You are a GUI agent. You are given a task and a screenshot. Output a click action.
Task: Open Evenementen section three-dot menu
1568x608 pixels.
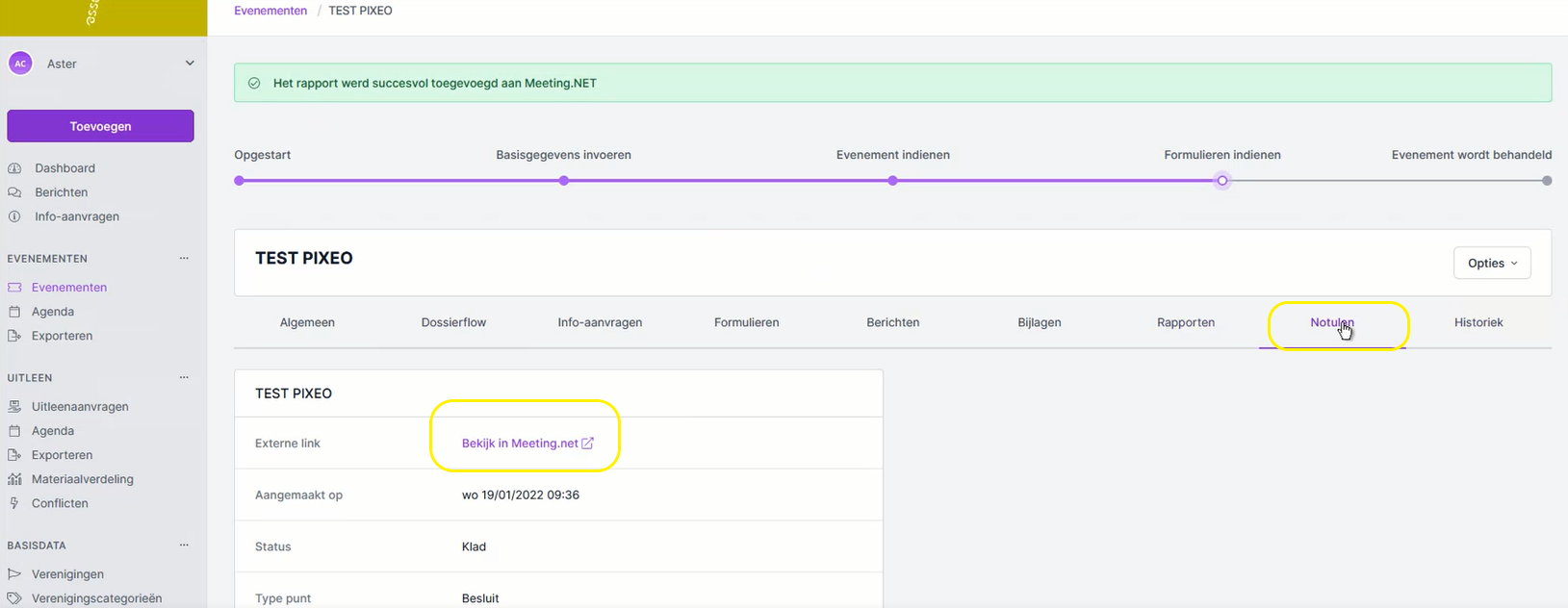click(184, 259)
